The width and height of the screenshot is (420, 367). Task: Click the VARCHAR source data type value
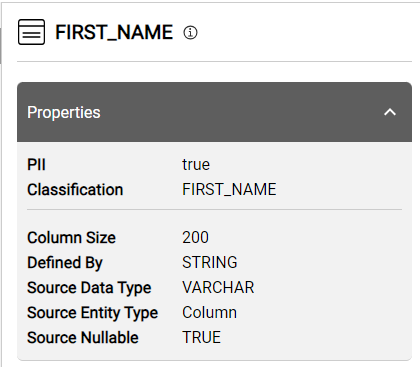[218, 287]
